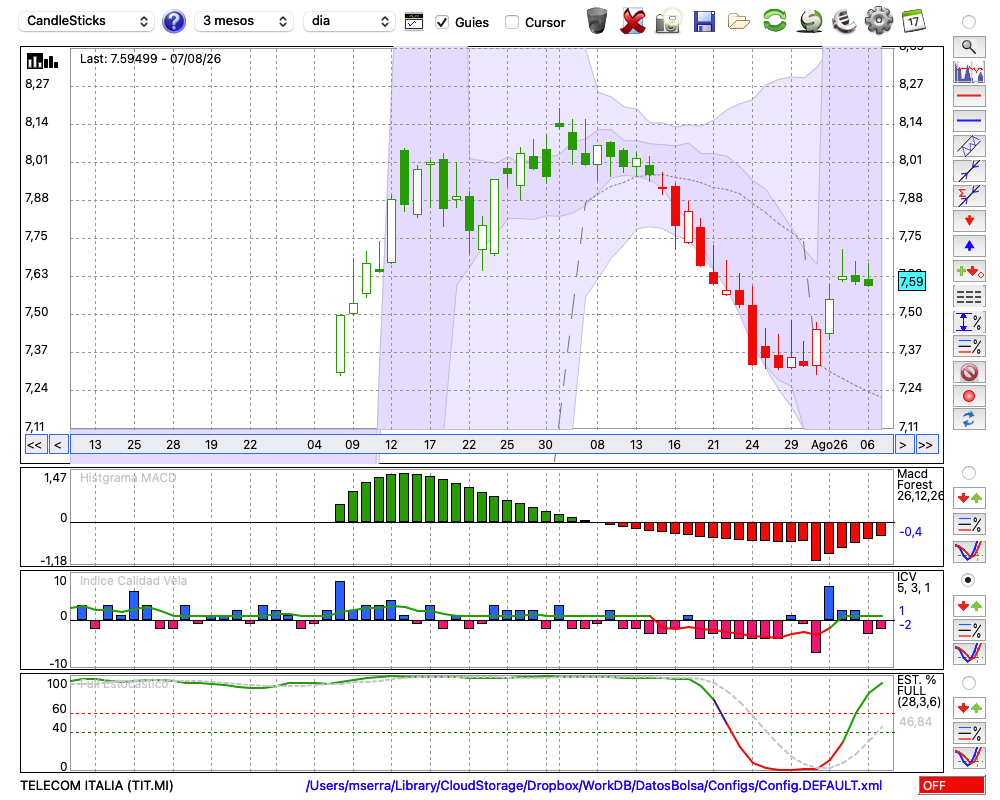The image size is (1000, 800).
Task: Expand the dia timeframe dropdown
Action: pyautogui.click(x=349, y=21)
